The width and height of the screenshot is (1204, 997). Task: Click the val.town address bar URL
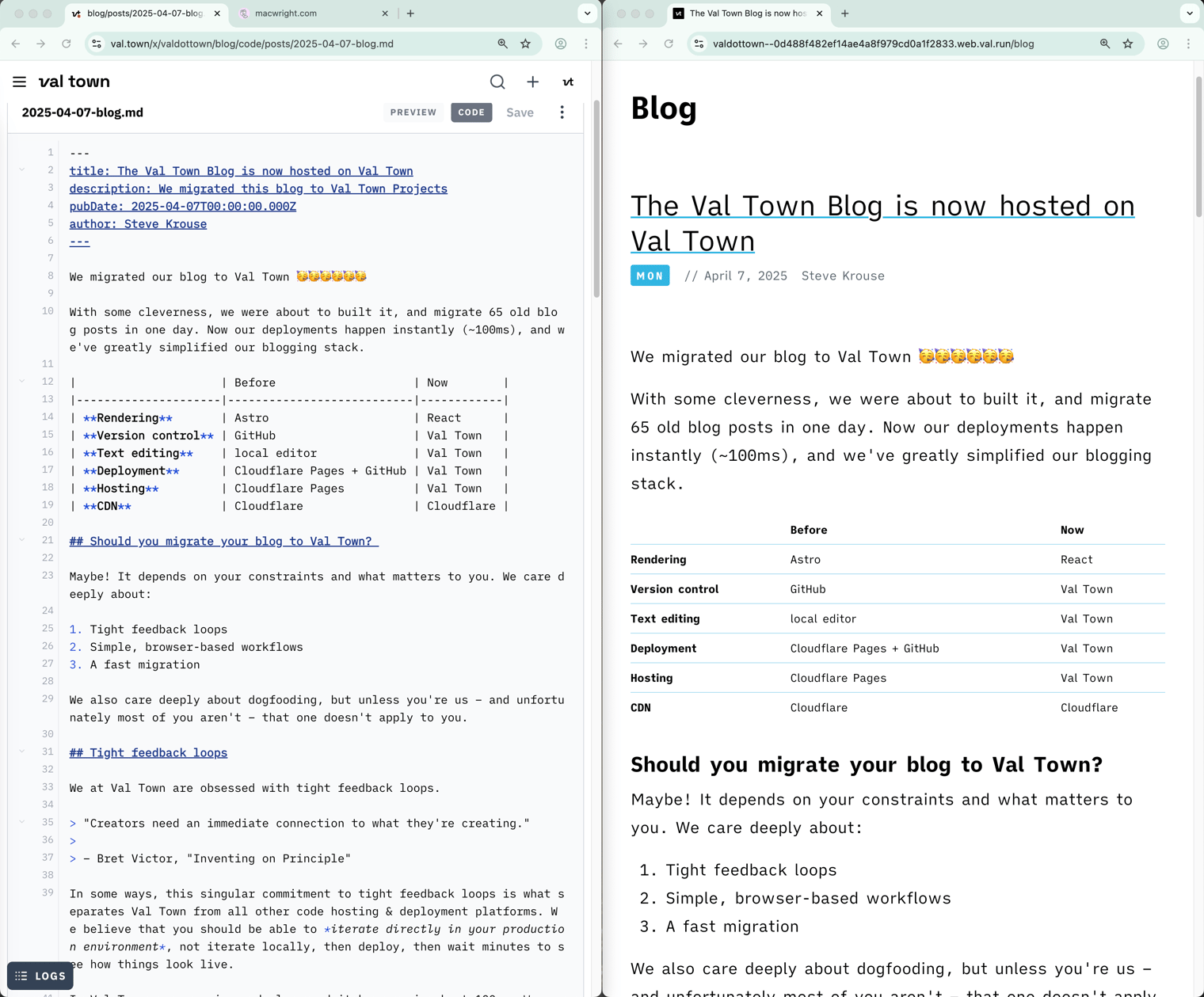coord(252,44)
